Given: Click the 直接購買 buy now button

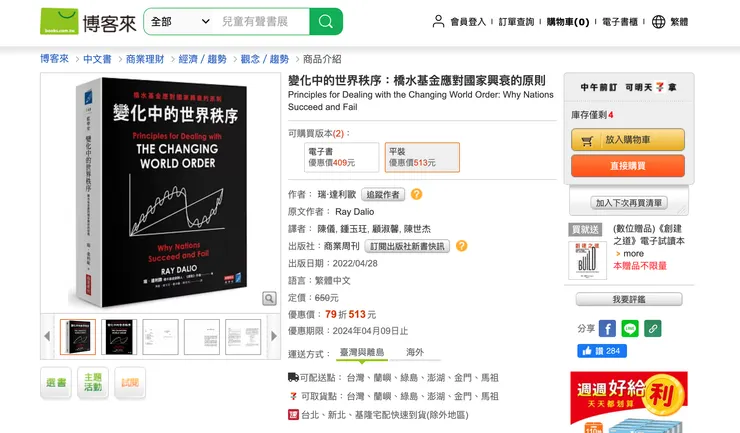Looking at the screenshot, I should 628,166.
